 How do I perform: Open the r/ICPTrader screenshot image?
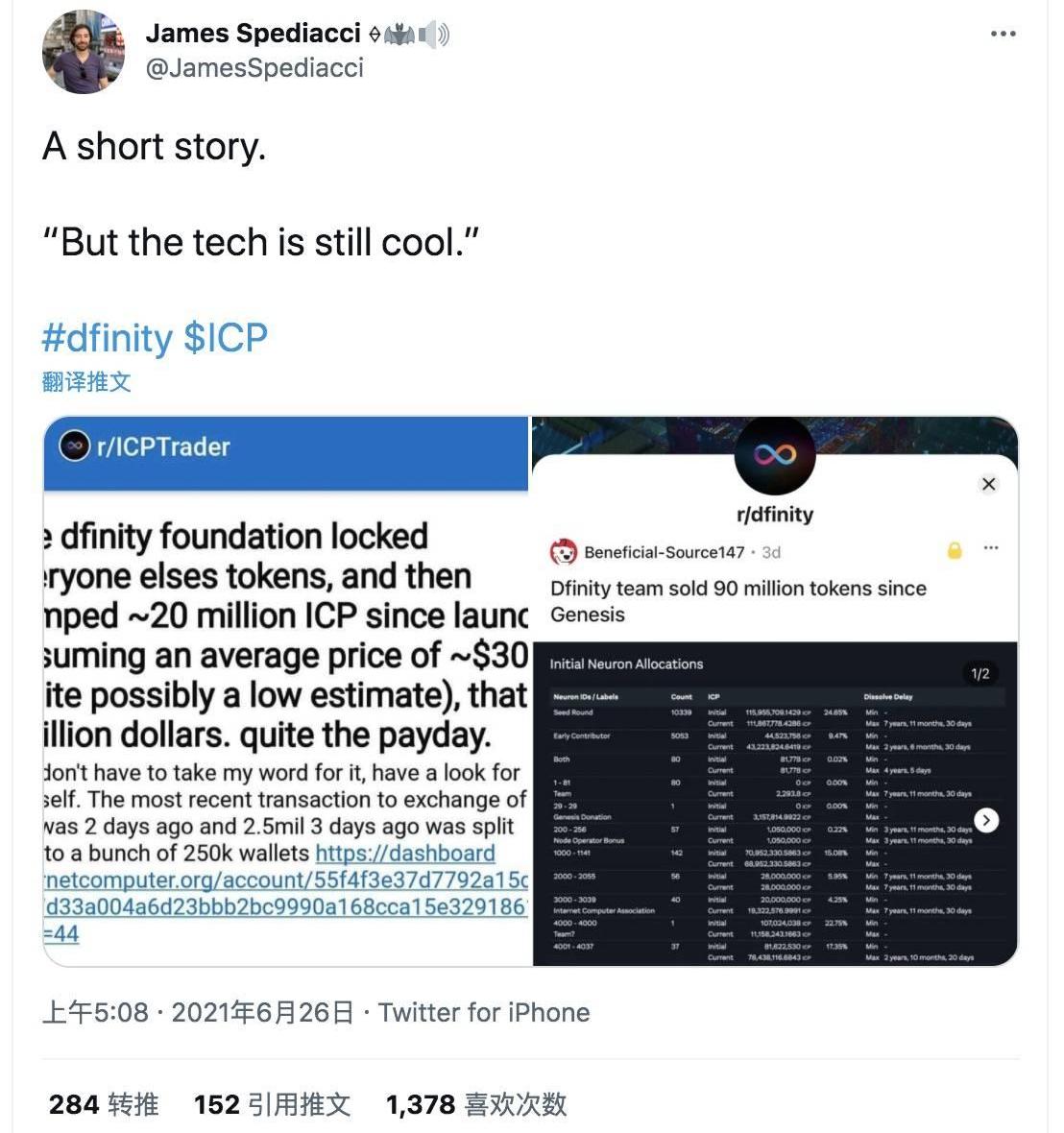286,691
